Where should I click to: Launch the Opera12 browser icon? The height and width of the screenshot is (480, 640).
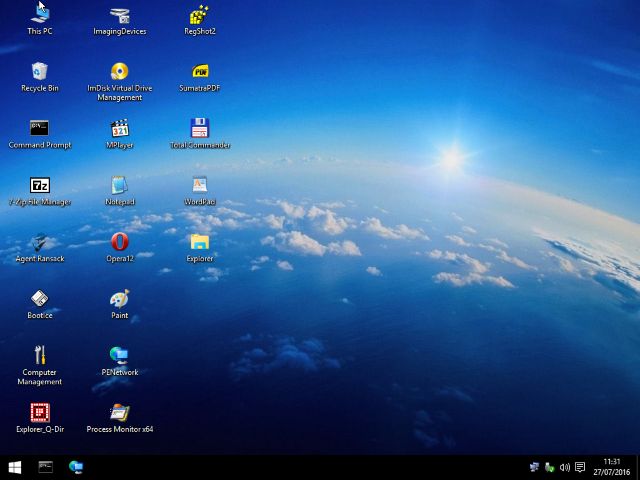120,243
